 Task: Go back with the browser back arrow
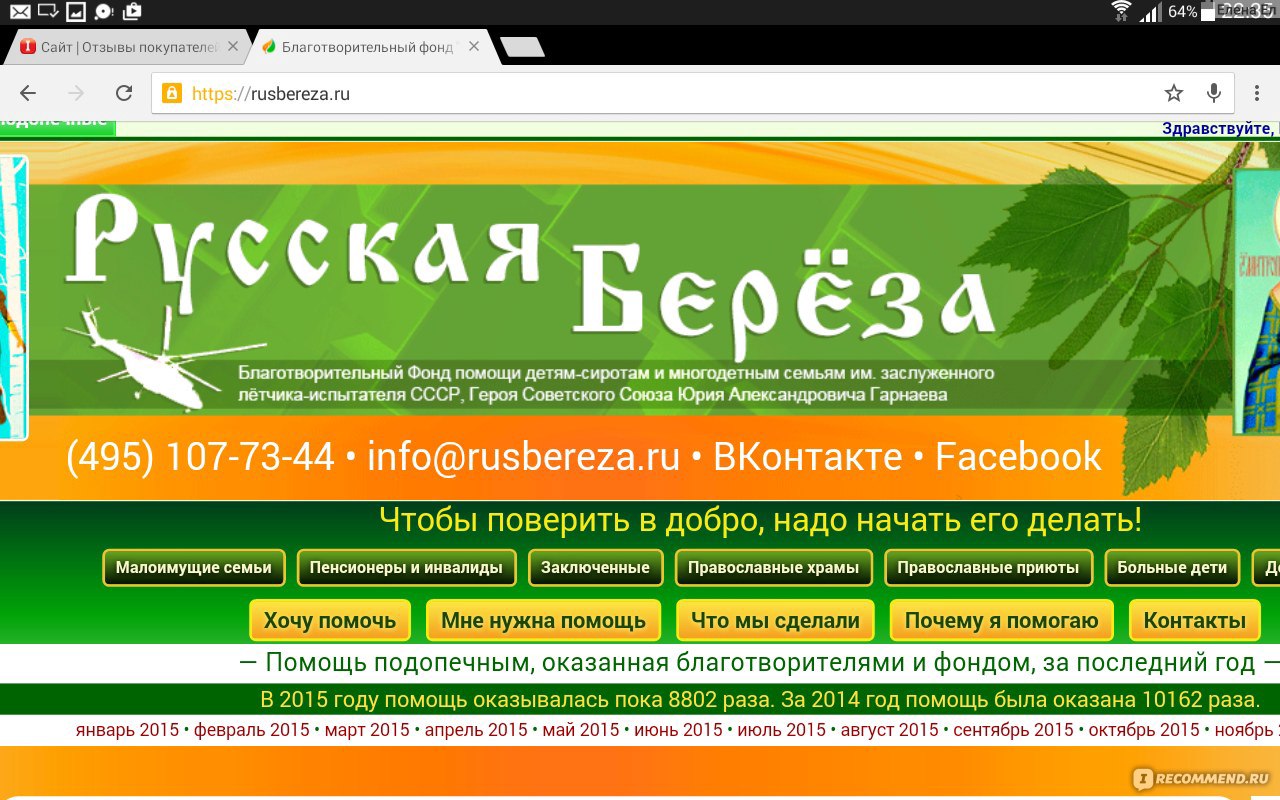tap(28, 93)
